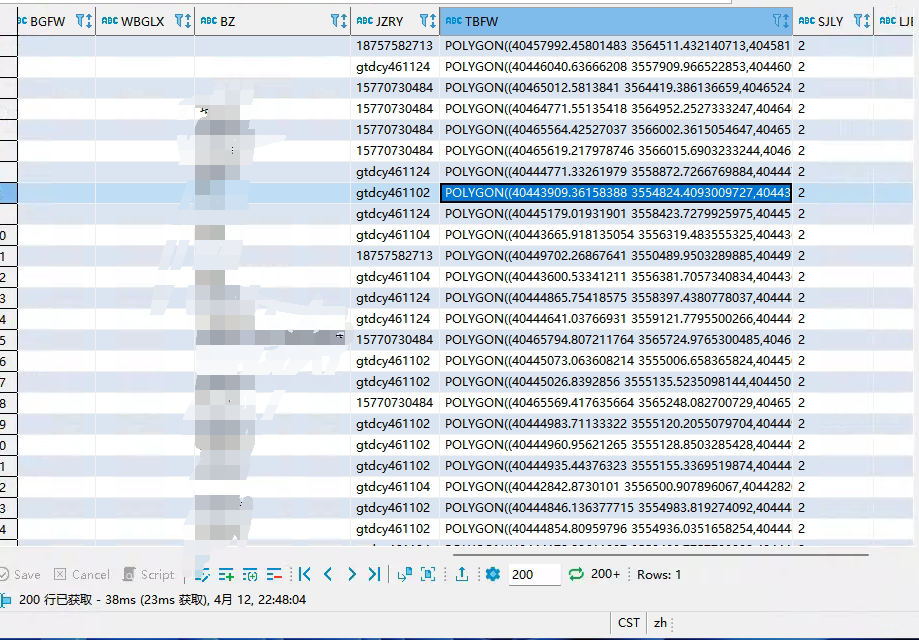Screen dimensions: 919x640
Task: Toggle record panel view icon
Action: (428, 574)
